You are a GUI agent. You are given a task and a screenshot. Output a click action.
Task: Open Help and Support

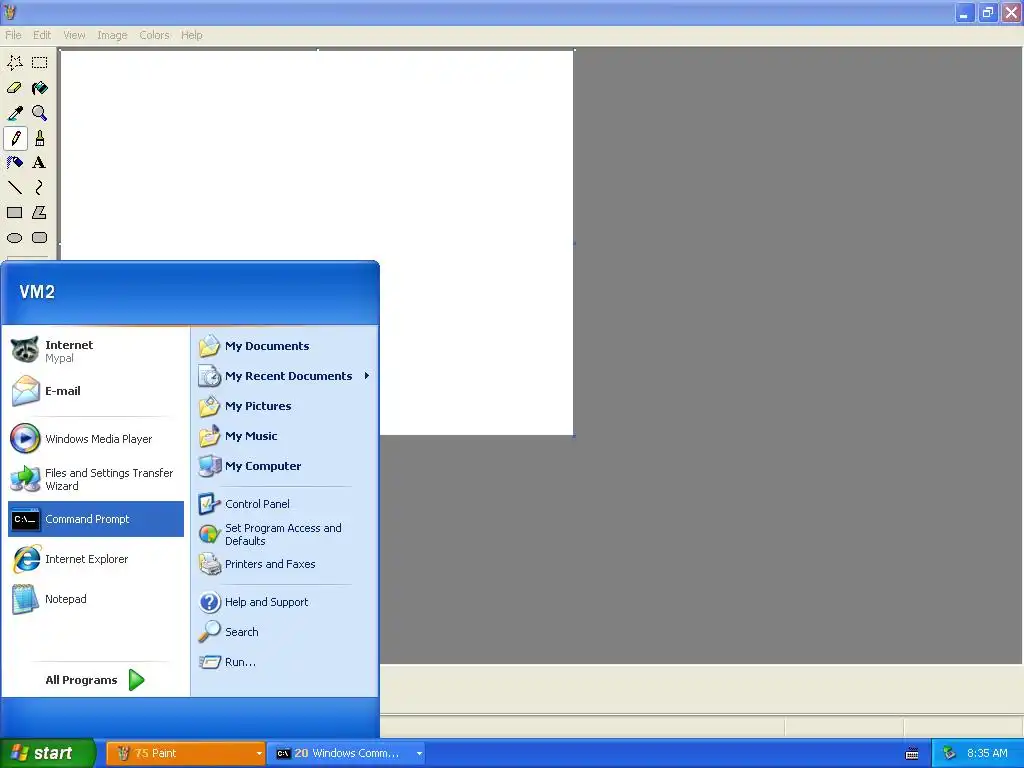285,602
